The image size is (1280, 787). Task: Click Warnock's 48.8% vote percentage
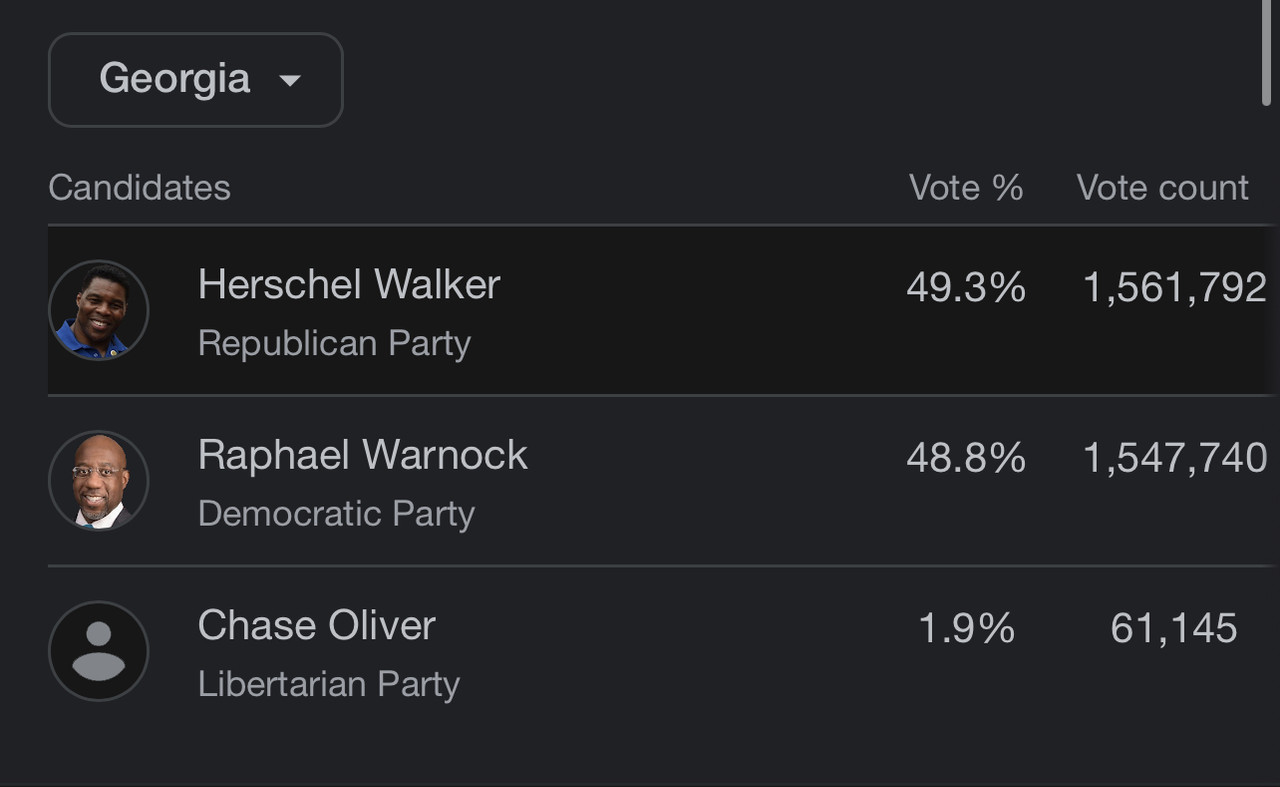click(966, 458)
